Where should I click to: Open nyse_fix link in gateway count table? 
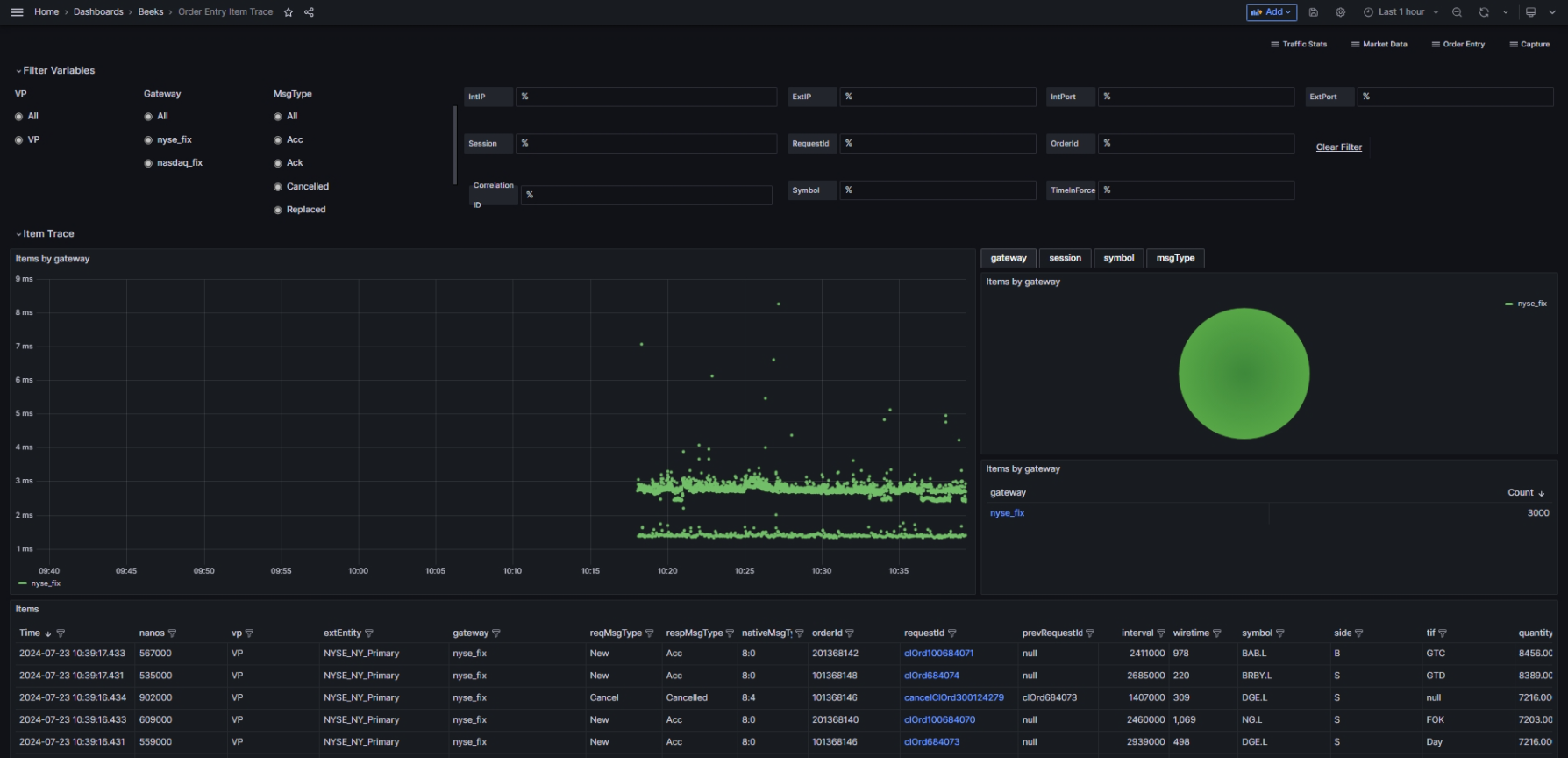pyautogui.click(x=1007, y=513)
